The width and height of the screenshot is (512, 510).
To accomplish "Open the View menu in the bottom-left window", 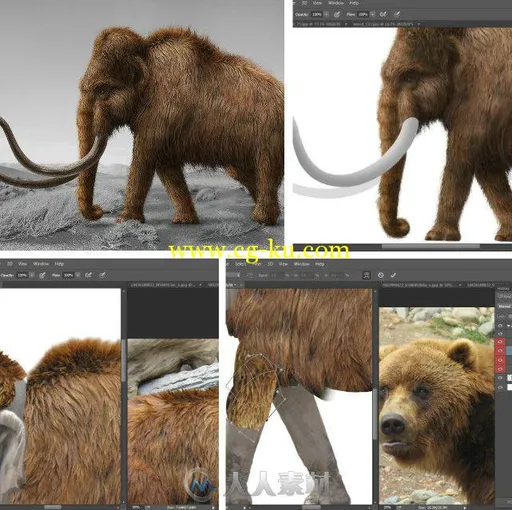I will click(x=22, y=264).
